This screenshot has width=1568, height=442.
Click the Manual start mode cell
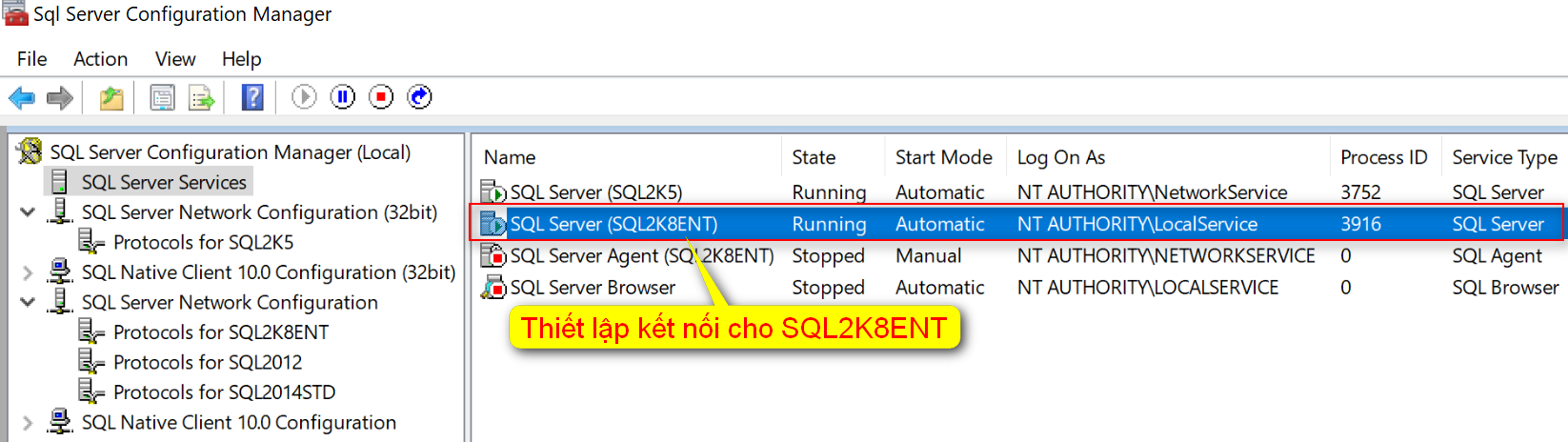click(x=928, y=255)
